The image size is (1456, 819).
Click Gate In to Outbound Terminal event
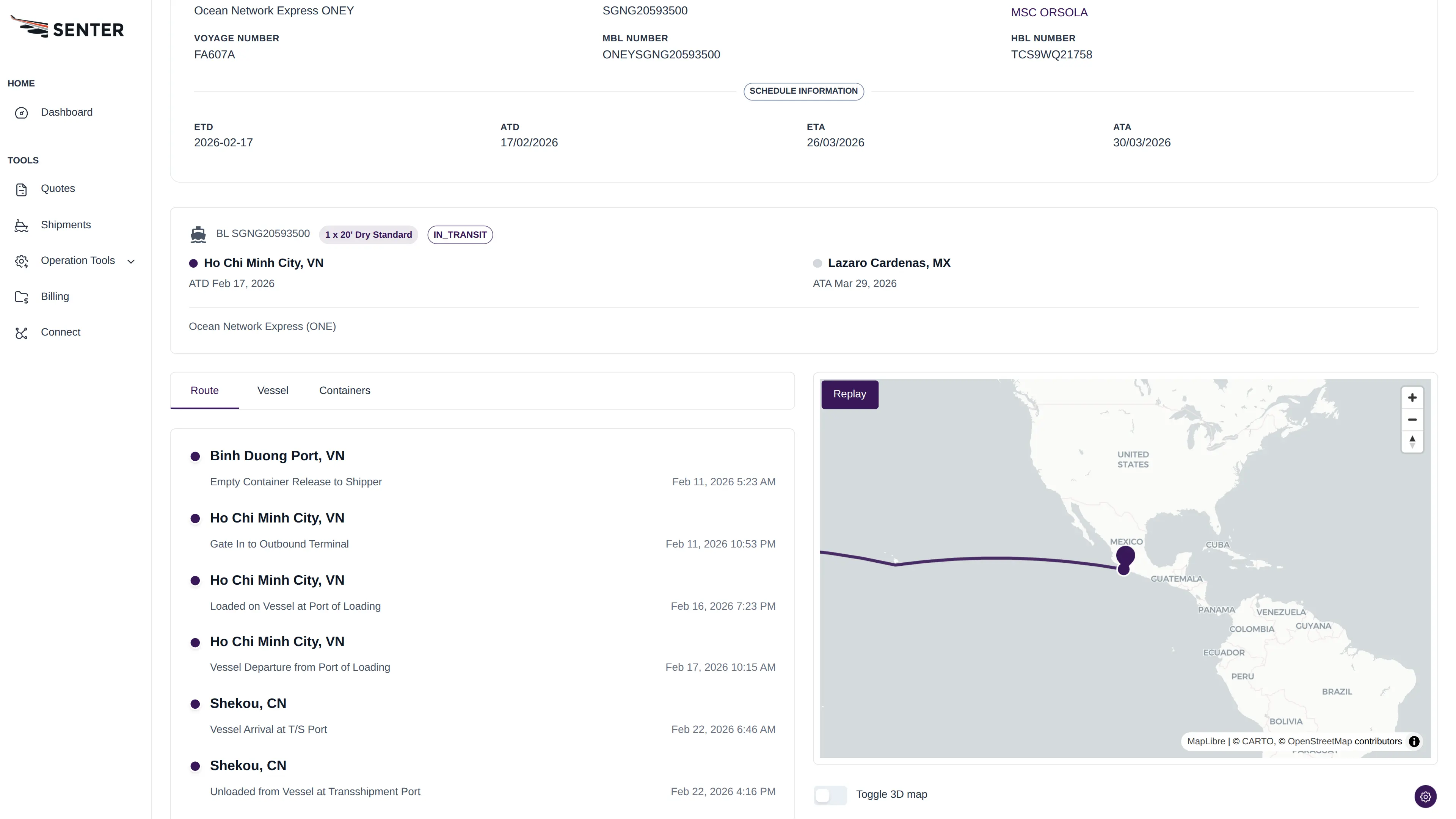point(279,544)
